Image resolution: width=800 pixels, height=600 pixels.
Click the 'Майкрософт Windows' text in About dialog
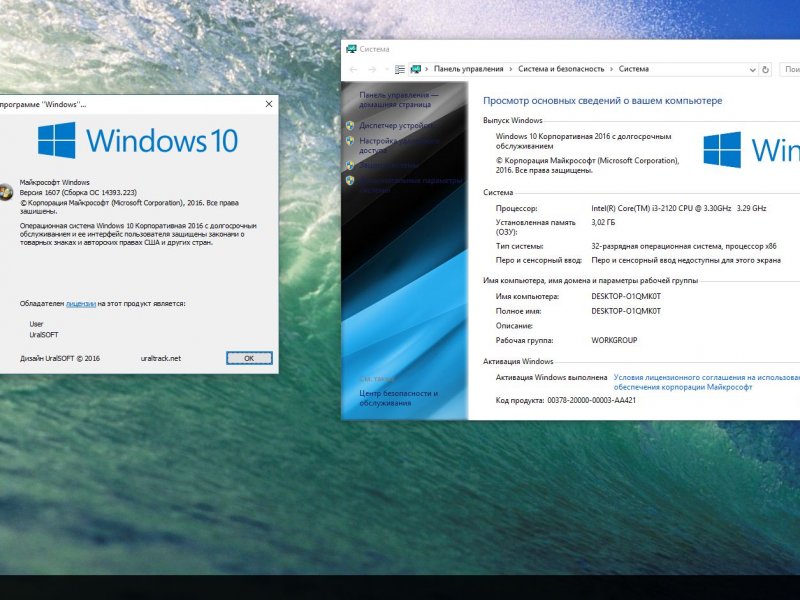55,182
